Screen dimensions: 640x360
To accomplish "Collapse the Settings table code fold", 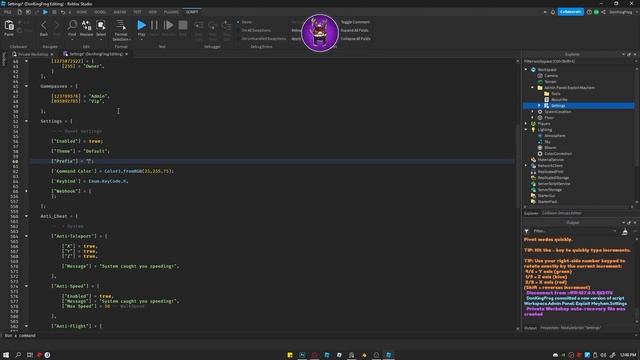I will pos(27,121).
